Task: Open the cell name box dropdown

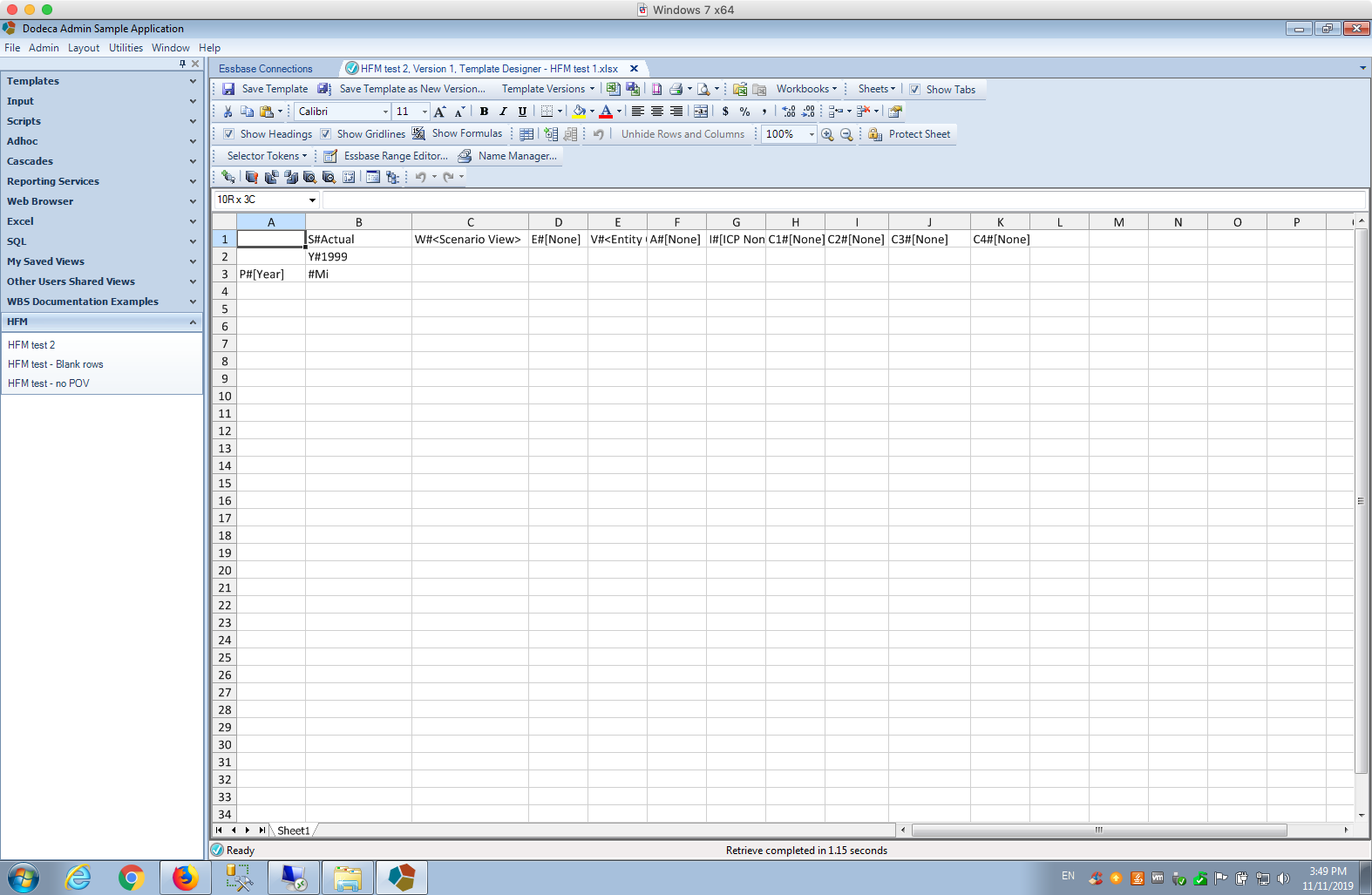Action: (x=312, y=200)
